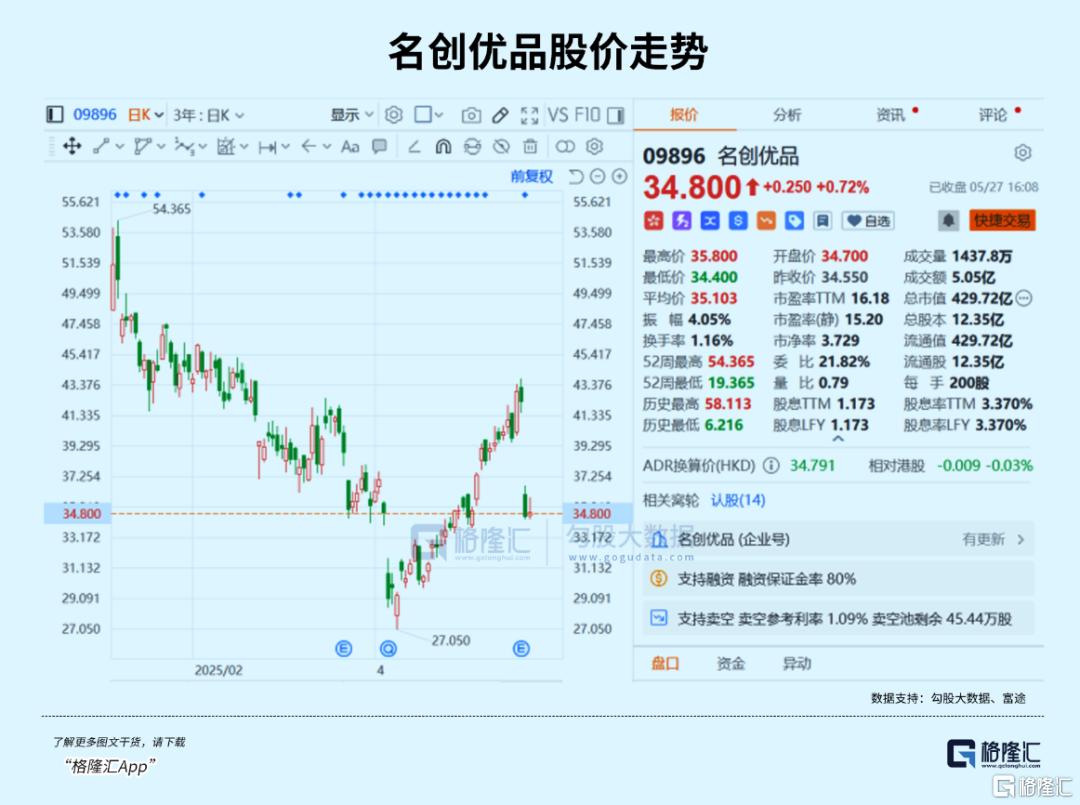Add a comment bubble note
This screenshot has width=1080, height=805.
coord(380,146)
